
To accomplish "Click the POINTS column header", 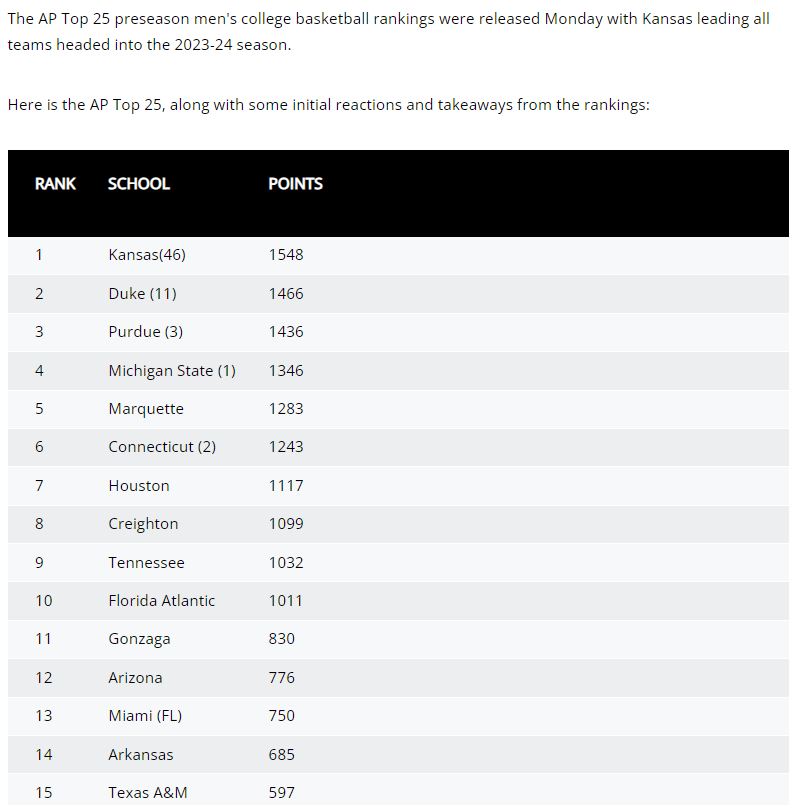I will [x=295, y=184].
